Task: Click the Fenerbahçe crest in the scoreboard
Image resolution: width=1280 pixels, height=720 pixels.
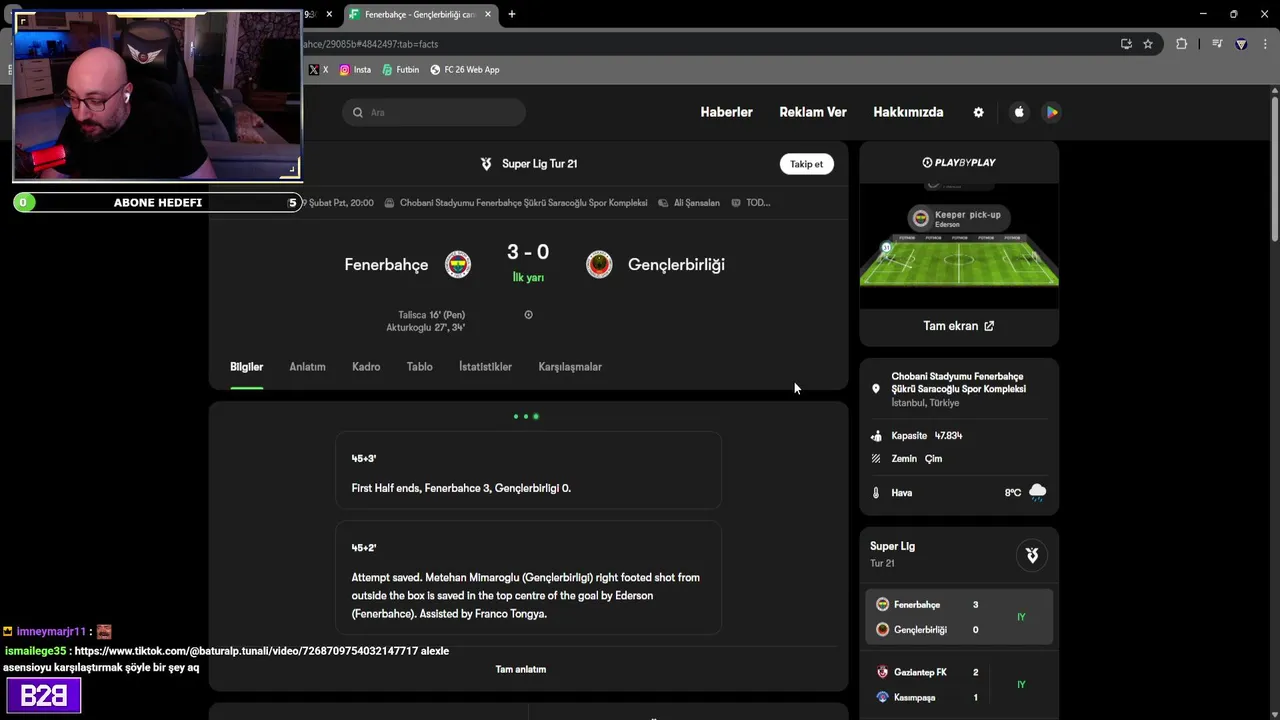Action: [x=458, y=264]
